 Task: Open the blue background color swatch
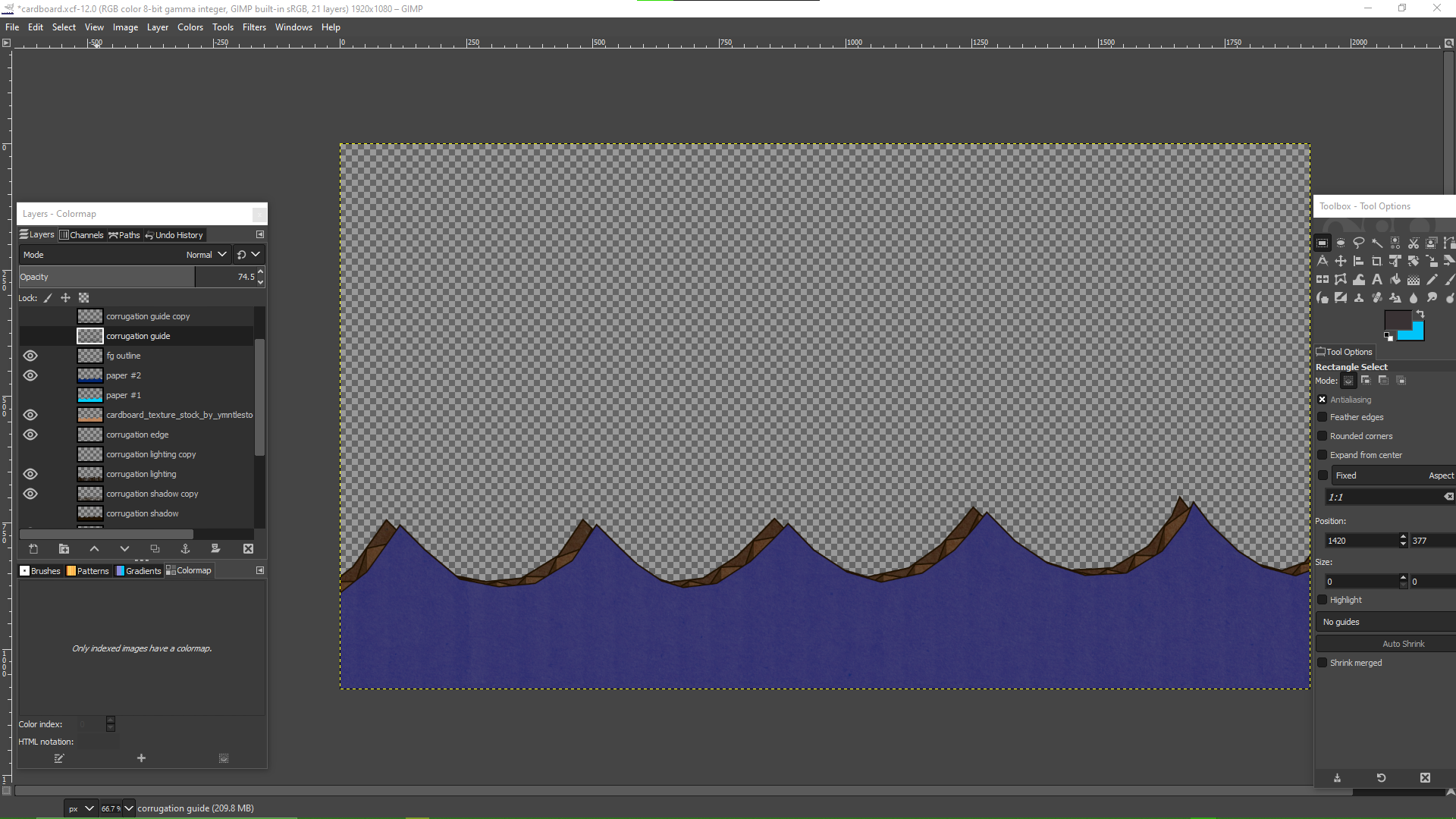click(x=1417, y=334)
